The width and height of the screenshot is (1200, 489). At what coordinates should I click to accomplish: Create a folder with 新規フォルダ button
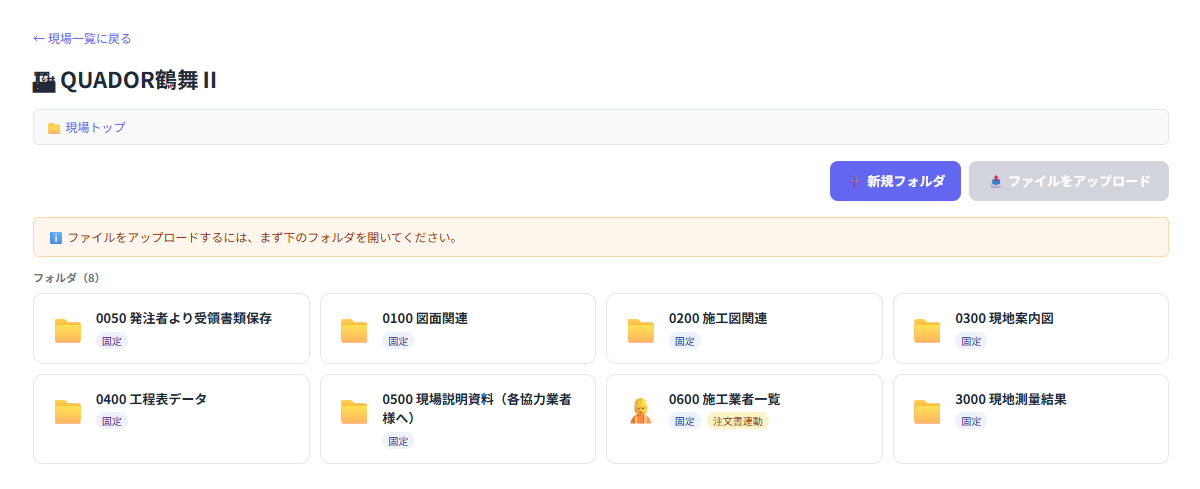click(895, 181)
